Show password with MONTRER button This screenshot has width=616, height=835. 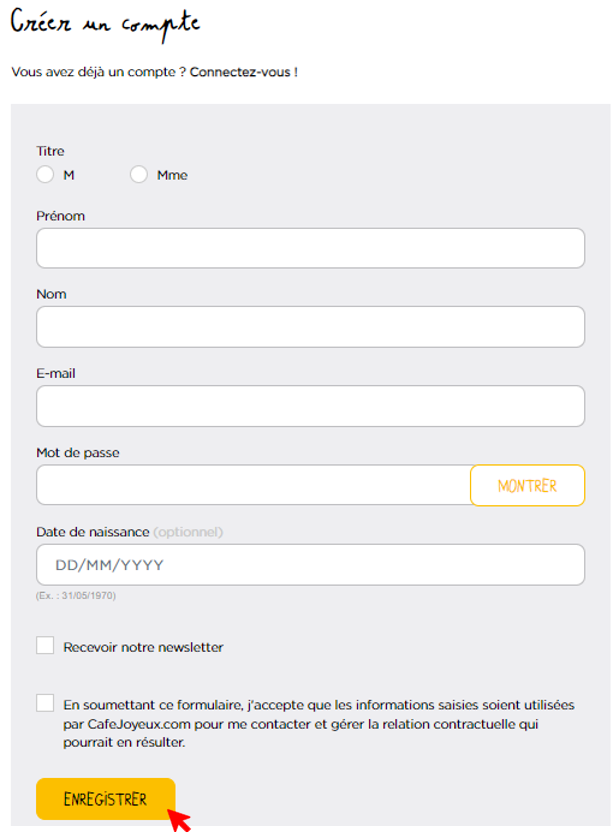pos(528,486)
